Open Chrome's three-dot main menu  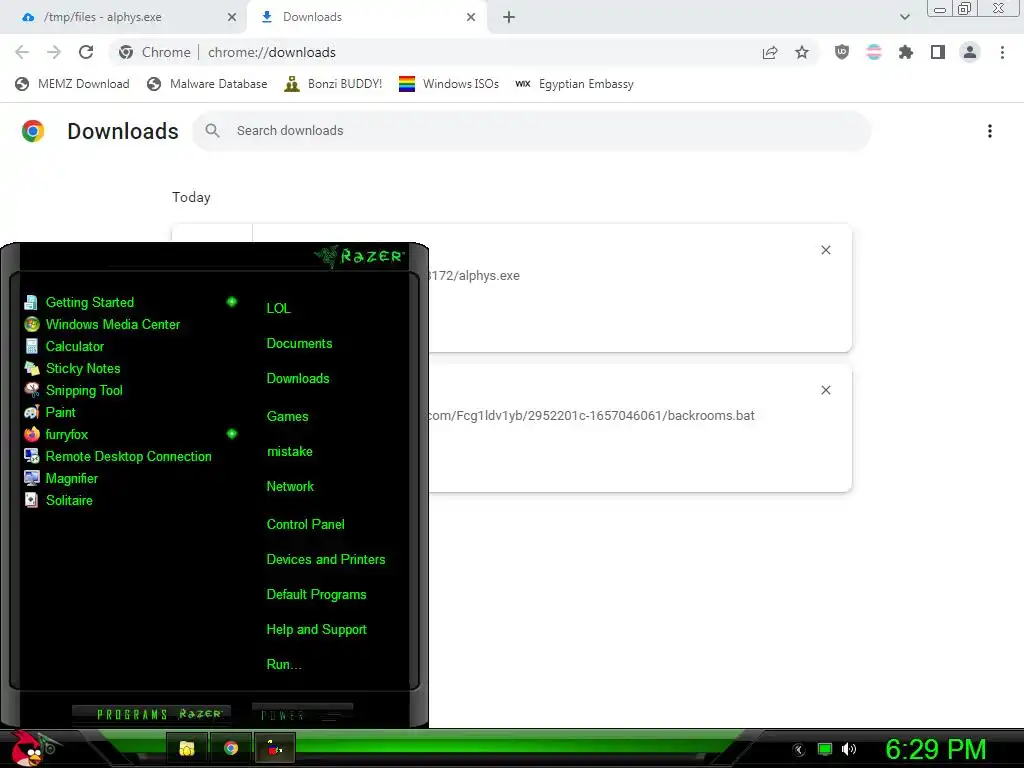click(1002, 52)
